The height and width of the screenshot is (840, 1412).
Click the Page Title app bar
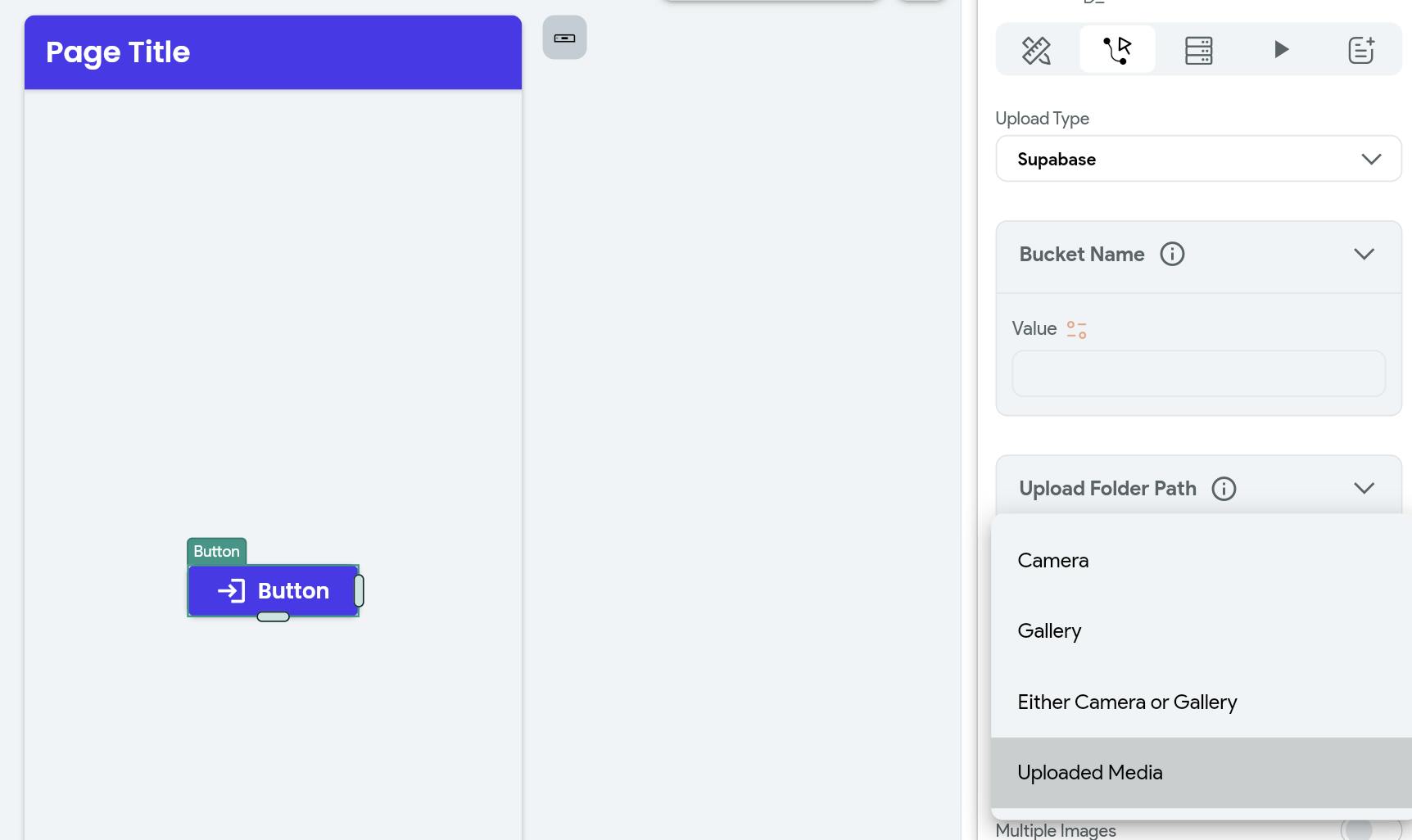[x=273, y=52]
